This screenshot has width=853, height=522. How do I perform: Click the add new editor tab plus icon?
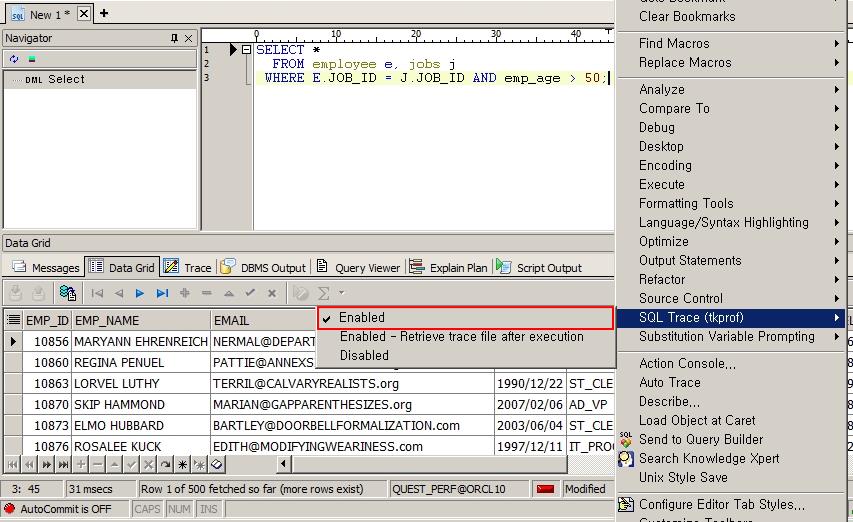coord(104,13)
